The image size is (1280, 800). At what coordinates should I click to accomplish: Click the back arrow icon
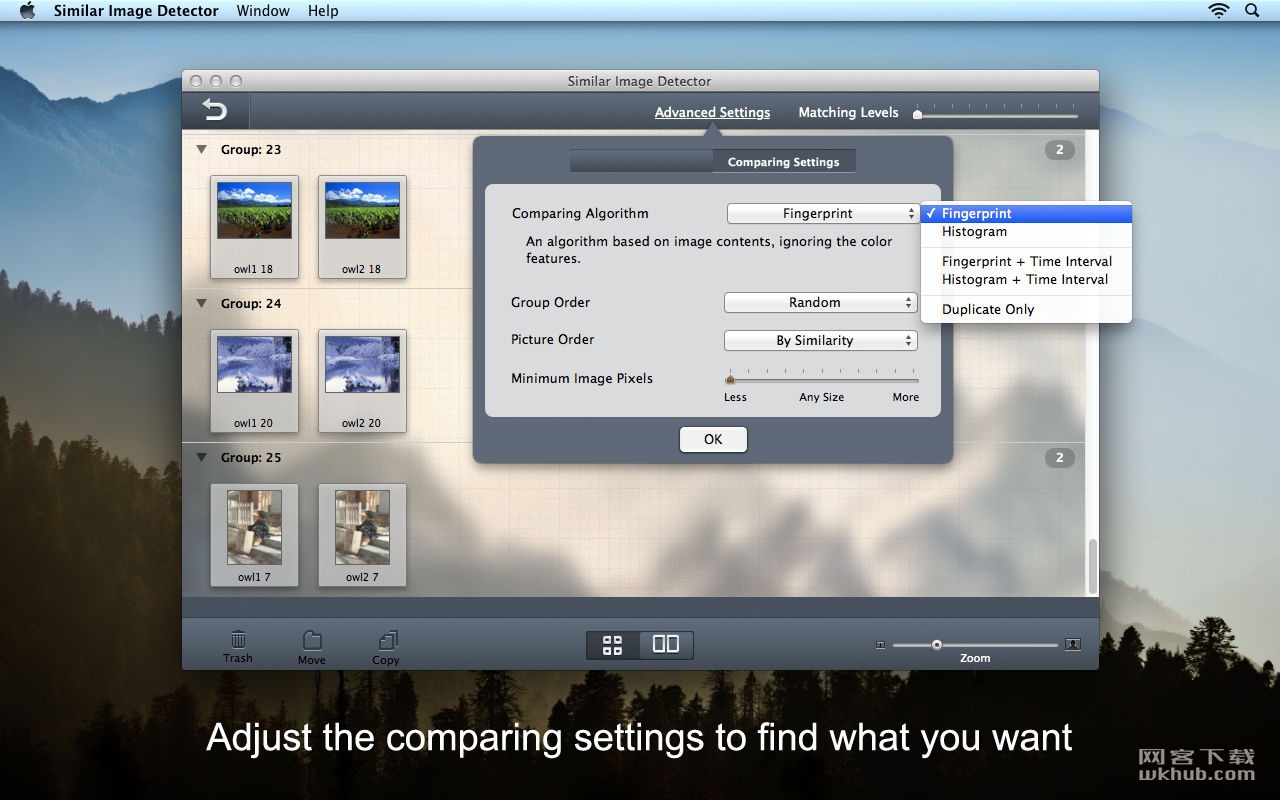pos(214,110)
